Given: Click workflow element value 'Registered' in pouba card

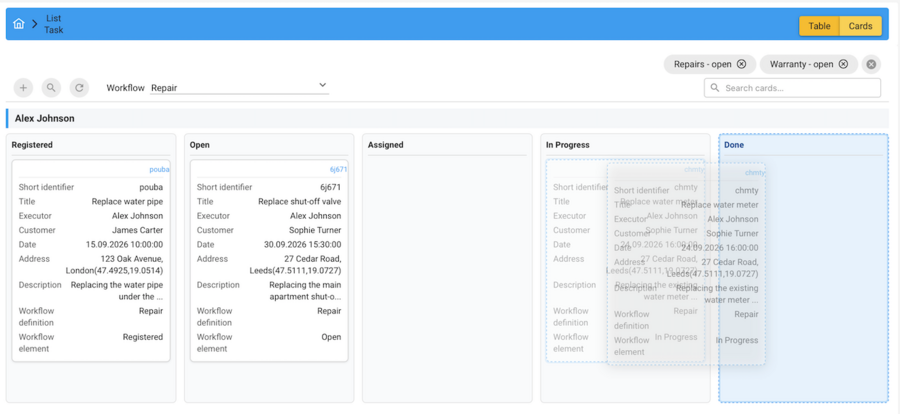Looking at the screenshot, I should (143, 337).
